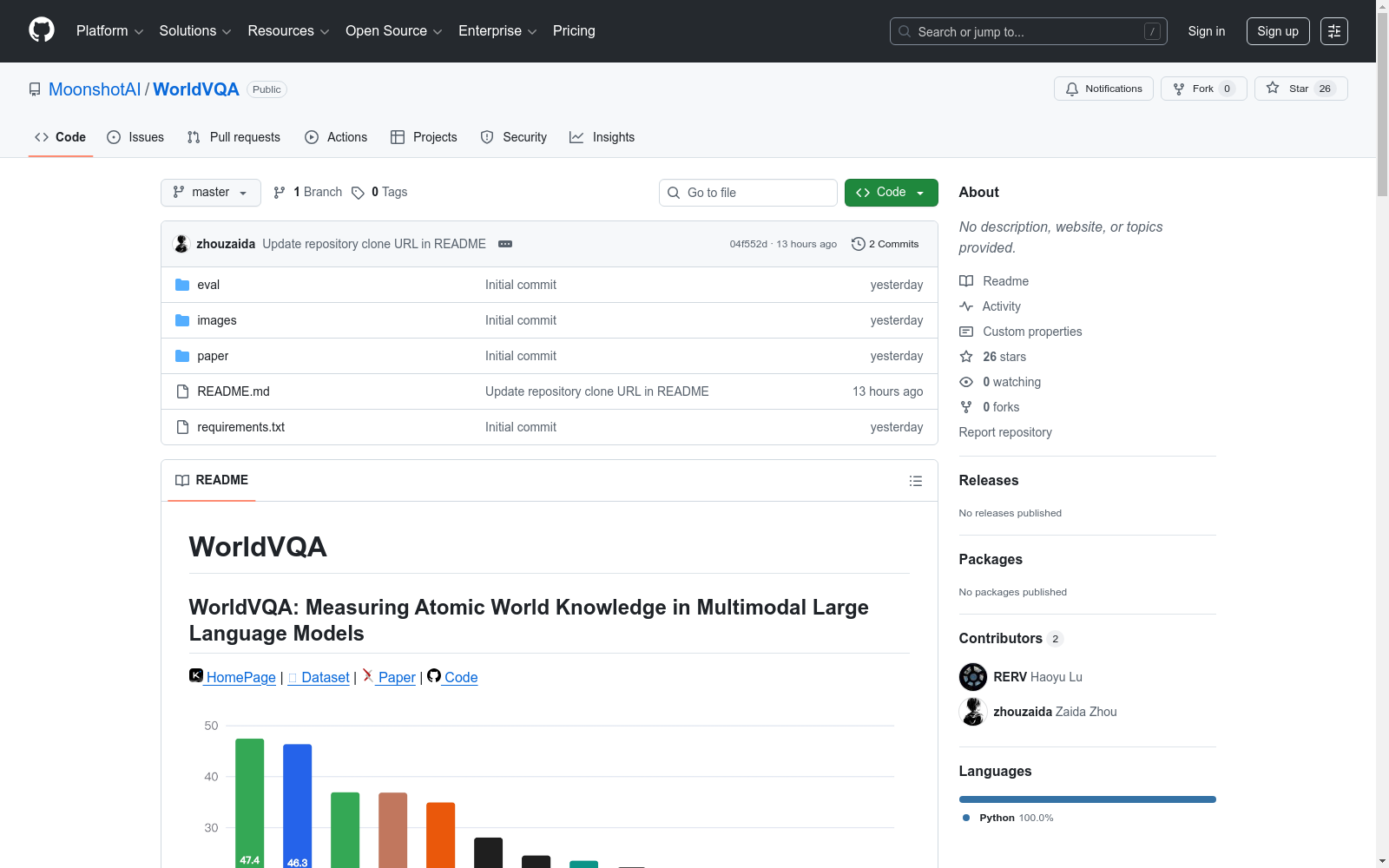The width and height of the screenshot is (1389, 868).
Task: Open the README outline list icon
Action: tap(916, 481)
